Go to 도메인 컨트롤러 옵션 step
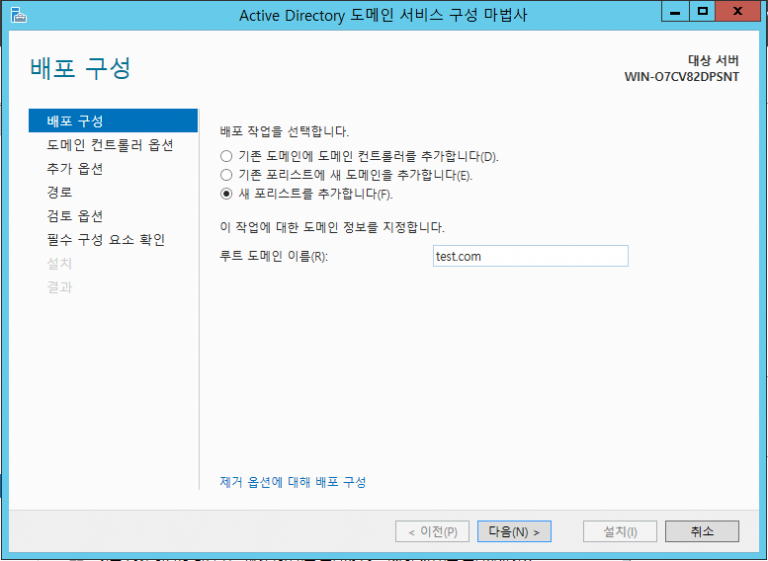This screenshot has width=768, height=561. (110, 145)
